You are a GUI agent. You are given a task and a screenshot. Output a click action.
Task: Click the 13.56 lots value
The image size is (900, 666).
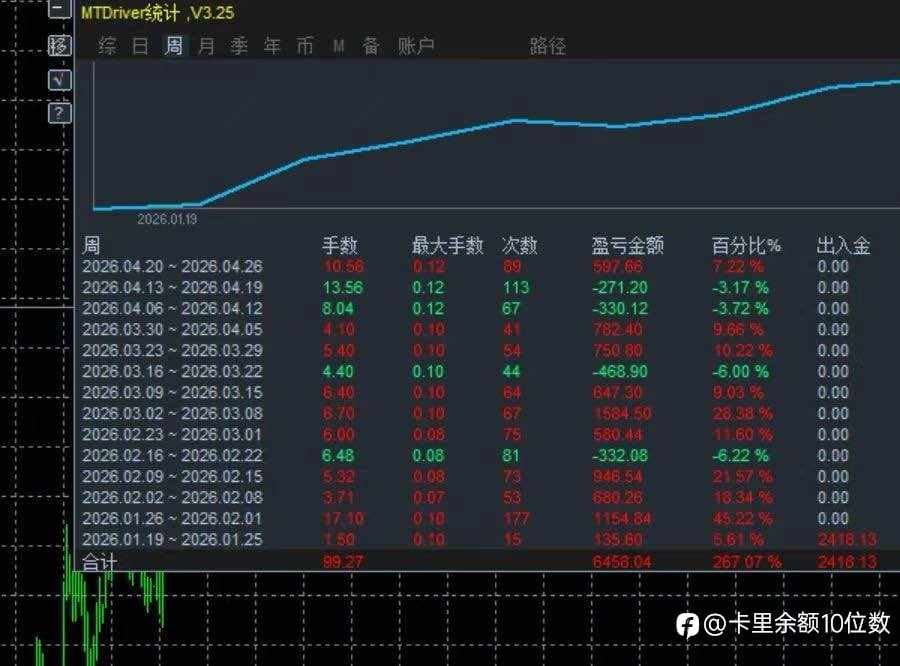tap(343, 287)
